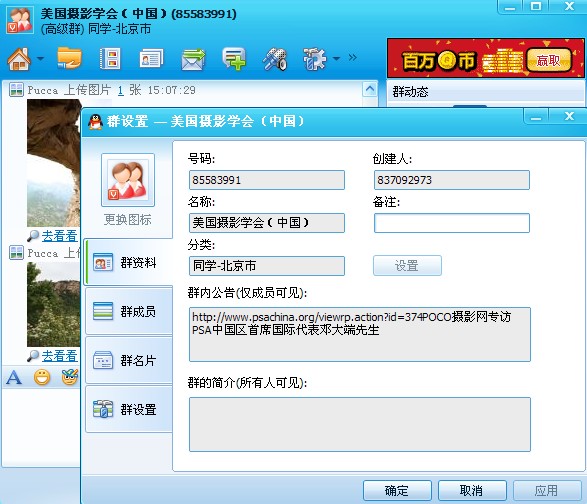The width and height of the screenshot is (587, 504).
Task: Confirm with the 确定 button
Action: click(x=397, y=490)
